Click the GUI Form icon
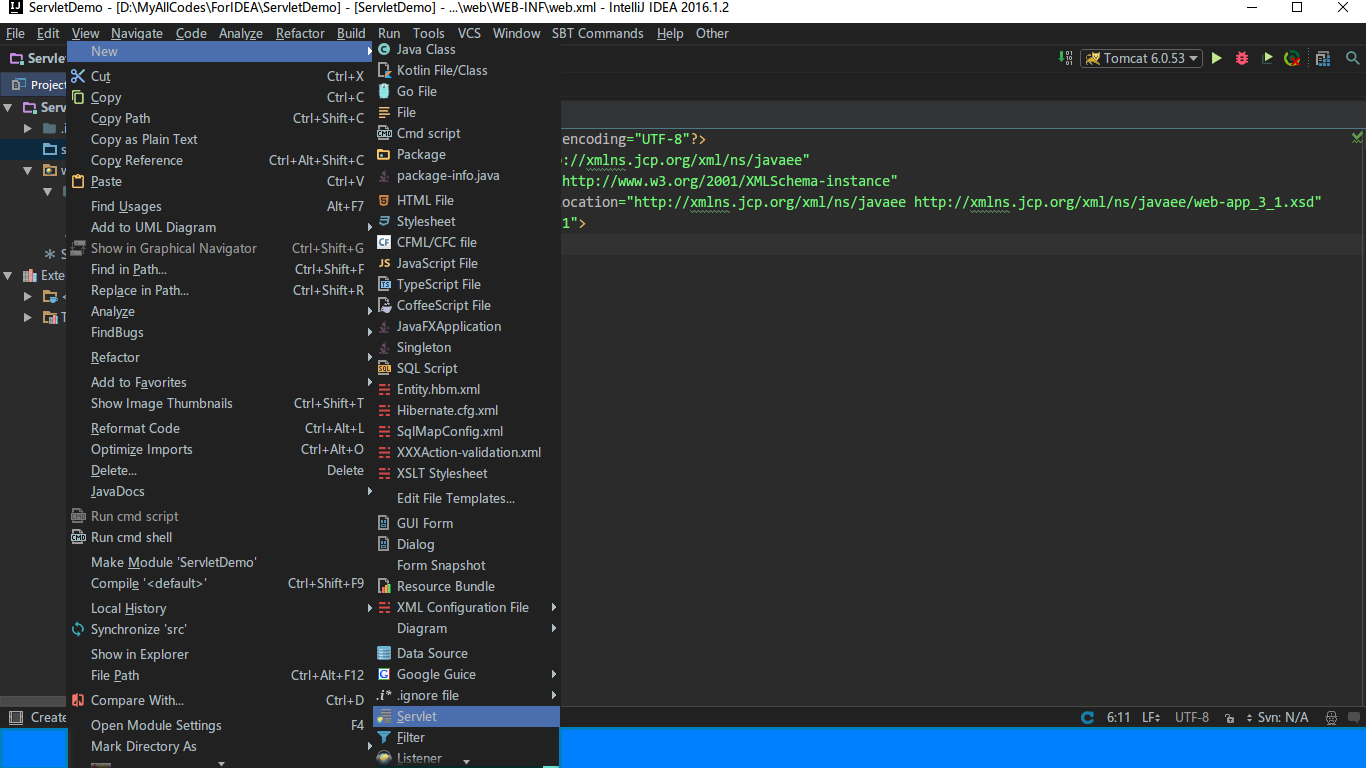This screenshot has width=1366, height=768. 384,523
